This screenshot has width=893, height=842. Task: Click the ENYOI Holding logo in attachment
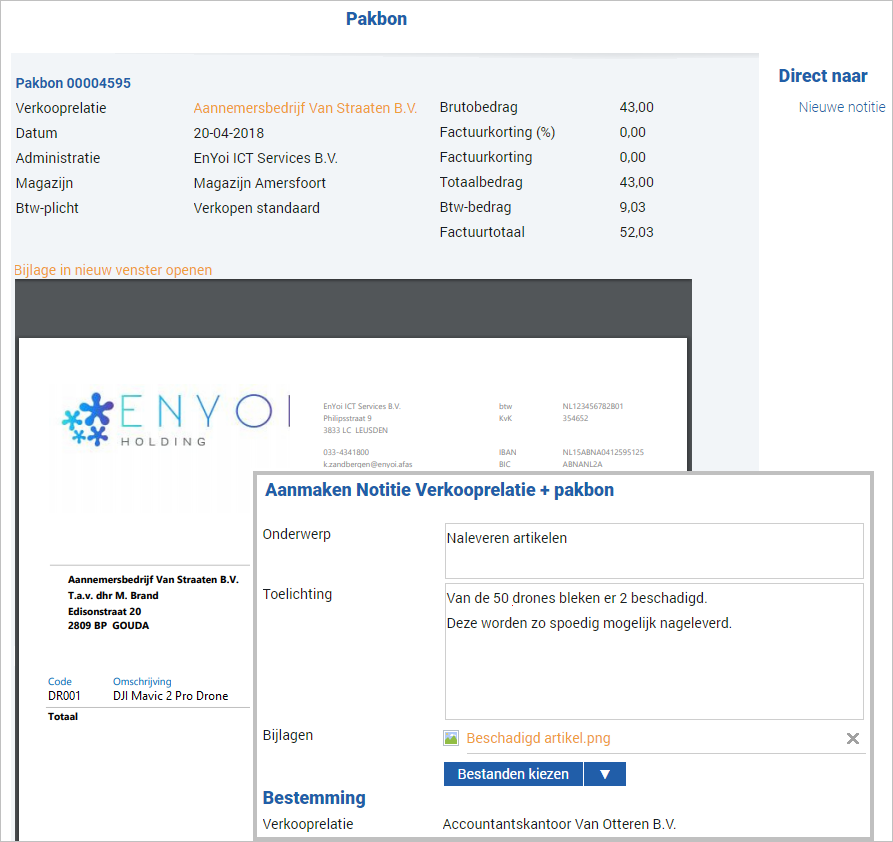(x=177, y=419)
